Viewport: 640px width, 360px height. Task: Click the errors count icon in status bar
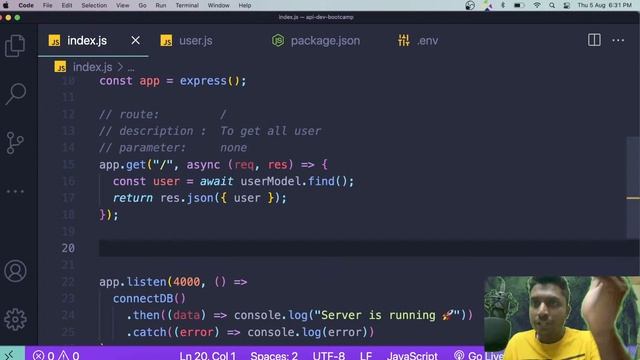pyautogui.click(x=38, y=356)
